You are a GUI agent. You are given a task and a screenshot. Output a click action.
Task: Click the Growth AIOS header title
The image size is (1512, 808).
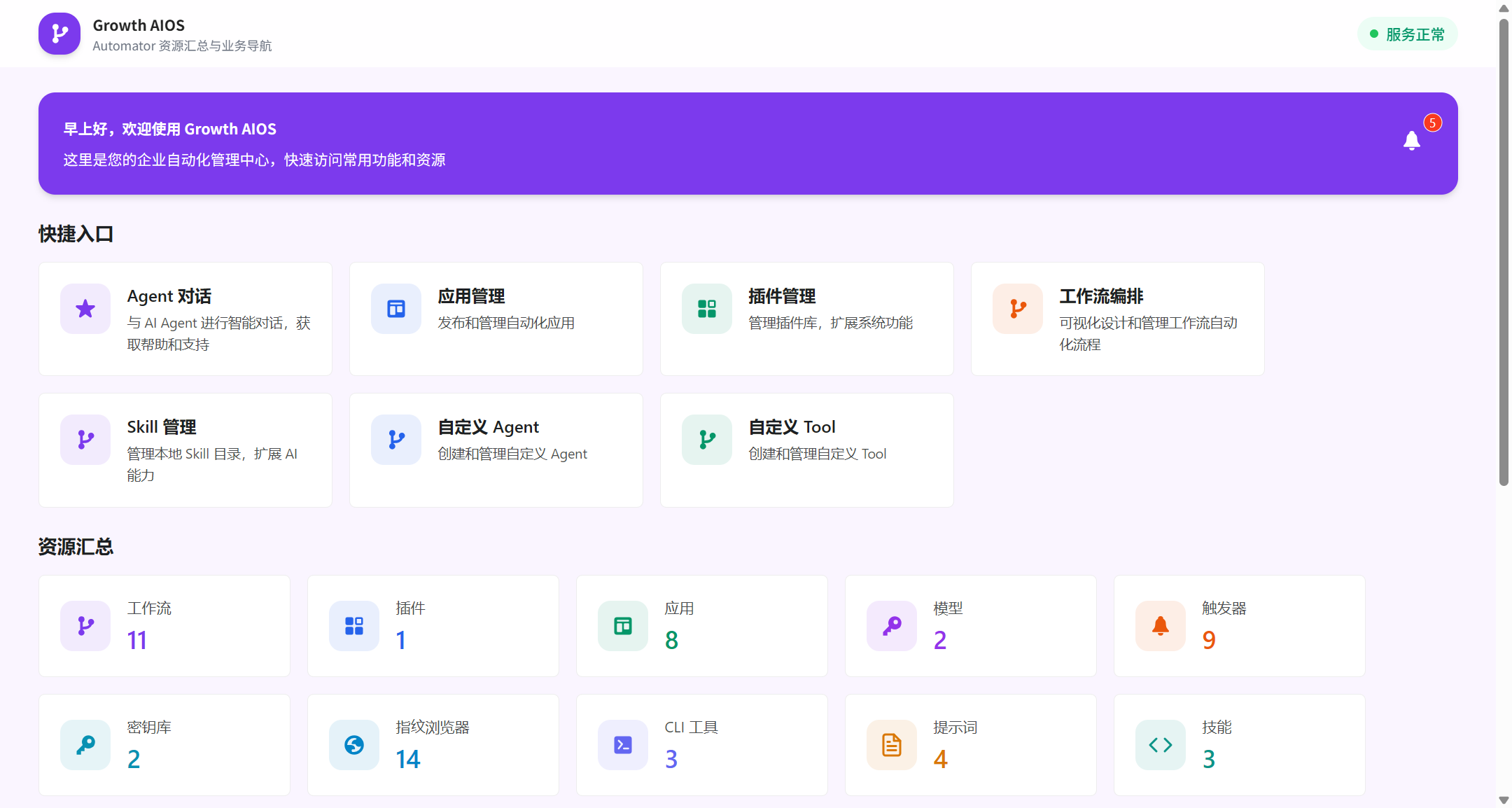139,25
